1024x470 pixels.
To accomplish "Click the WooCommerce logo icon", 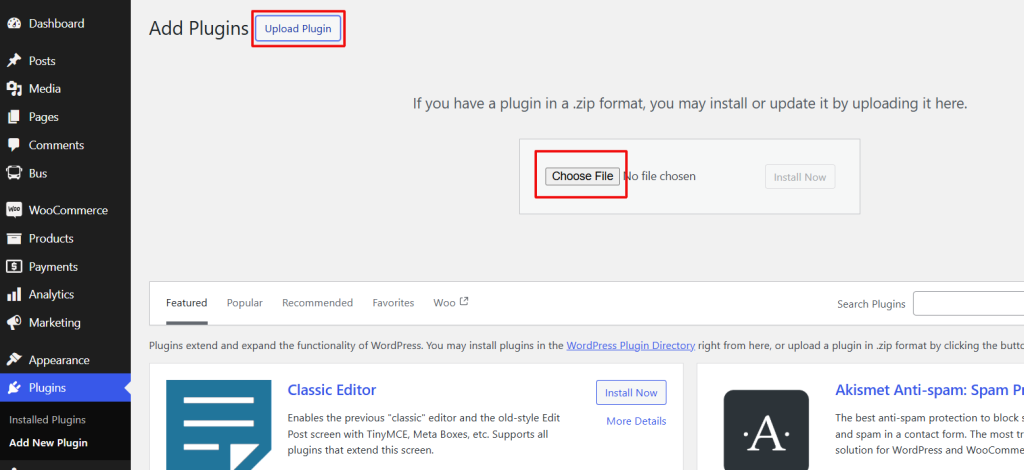I will click(x=14, y=210).
